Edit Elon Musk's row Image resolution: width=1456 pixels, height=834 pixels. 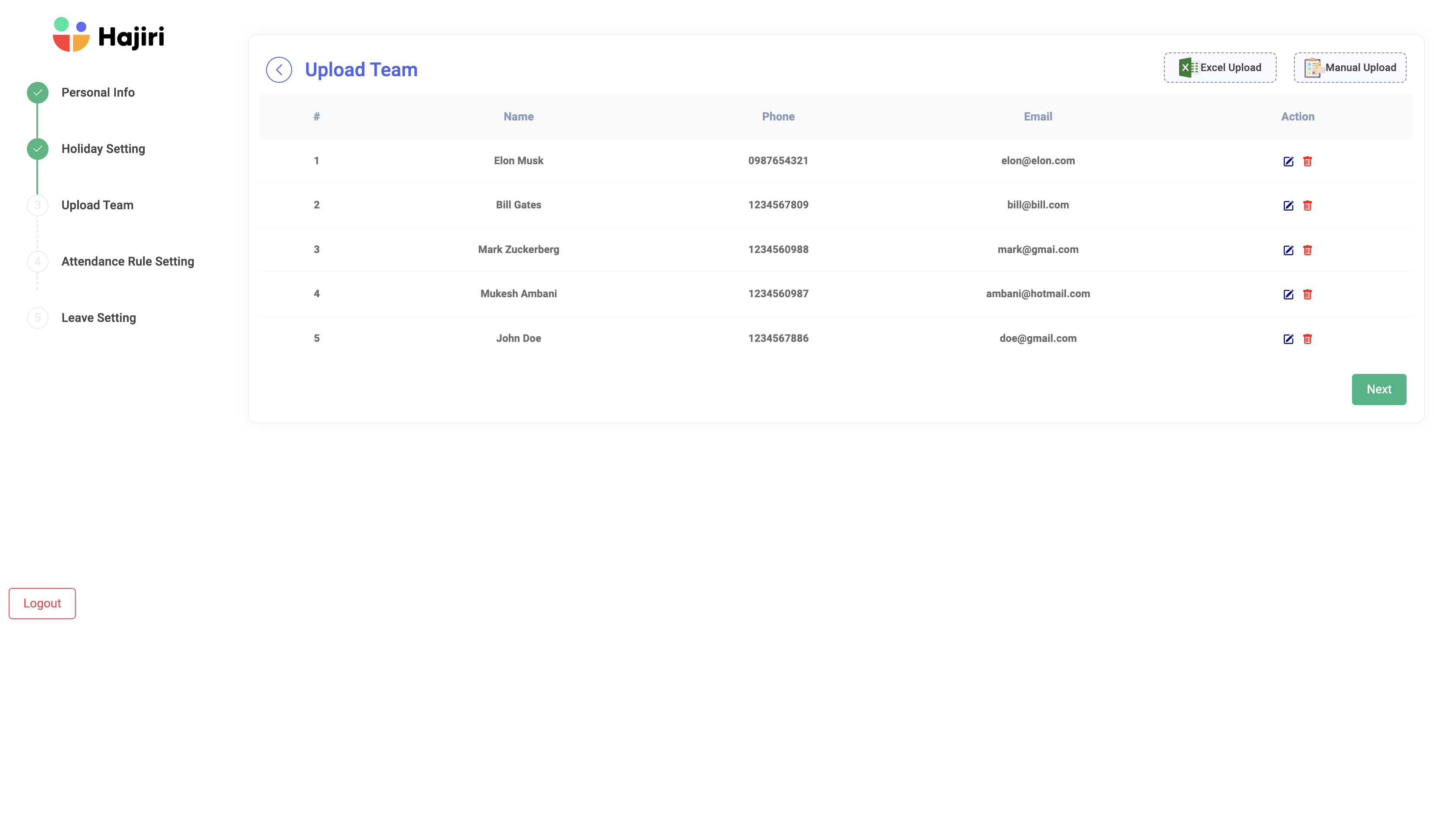pos(1288,162)
